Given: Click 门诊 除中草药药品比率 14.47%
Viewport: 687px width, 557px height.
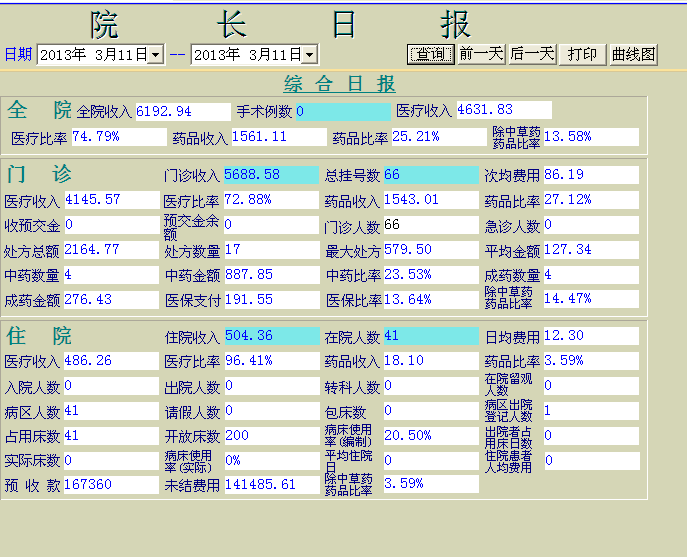Looking at the screenshot, I should (x=591, y=299).
